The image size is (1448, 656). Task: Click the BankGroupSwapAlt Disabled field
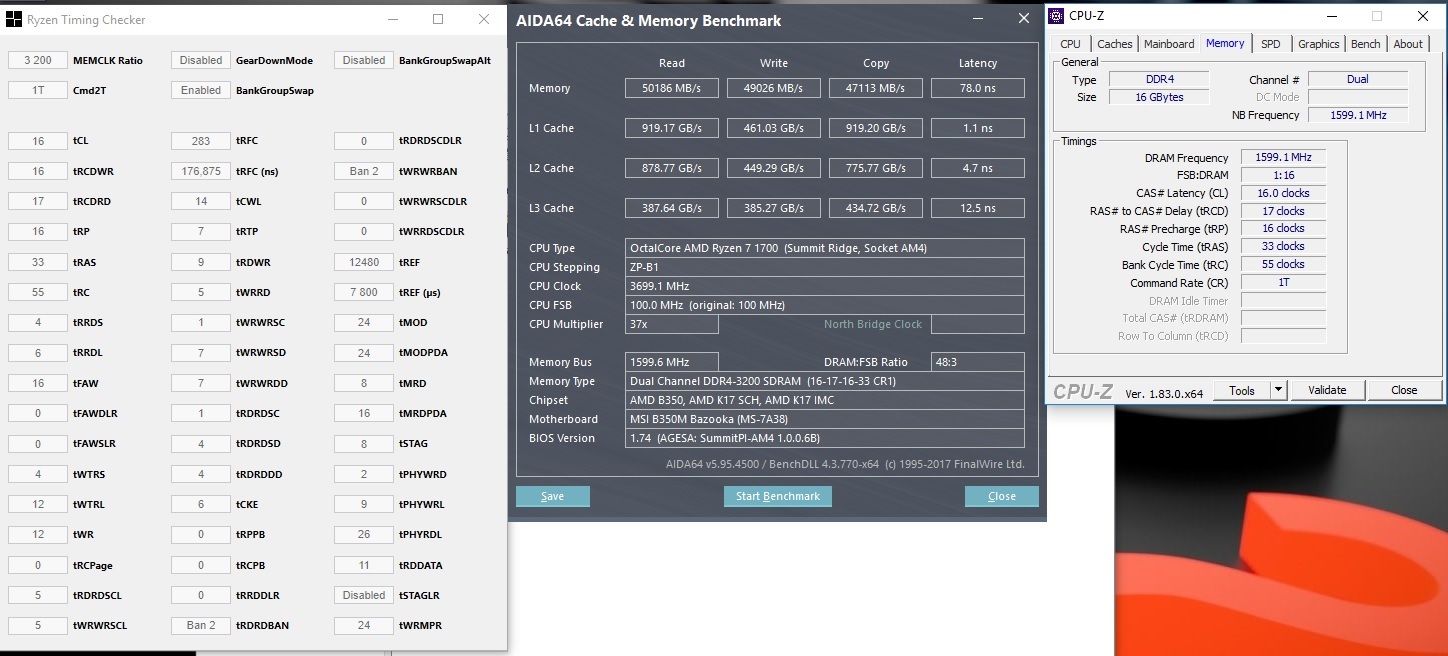(x=364, y=60)
